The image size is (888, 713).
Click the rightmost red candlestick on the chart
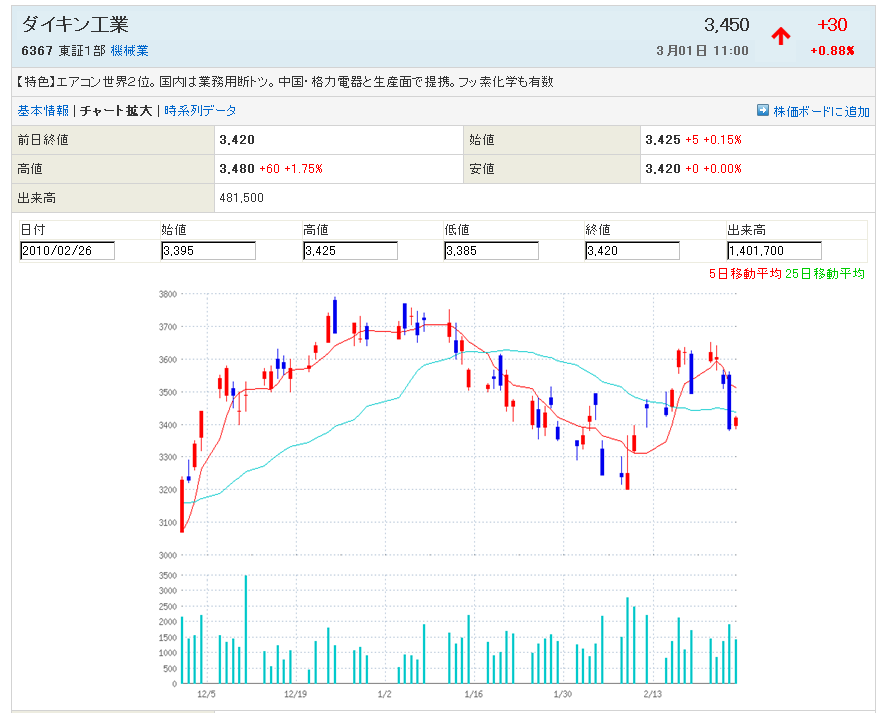pos(736,422)
